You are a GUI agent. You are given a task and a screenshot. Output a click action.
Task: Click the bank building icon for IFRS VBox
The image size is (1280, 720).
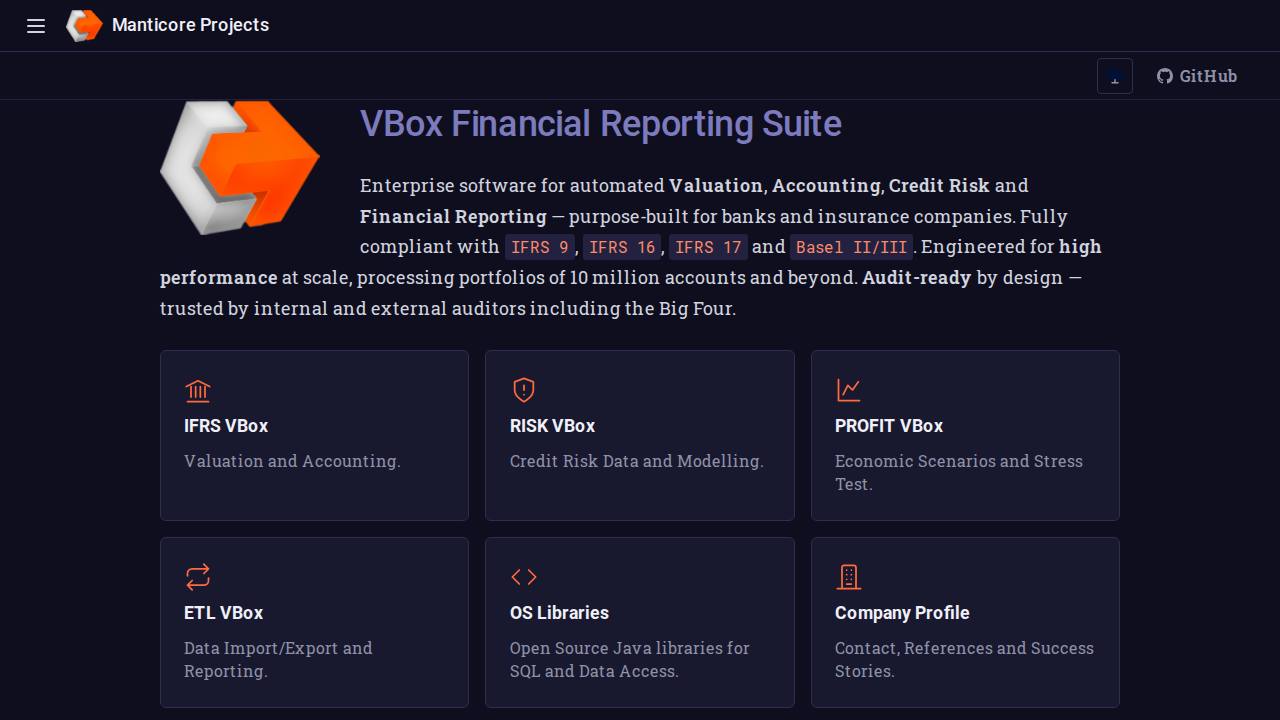[x=198, y=390]
